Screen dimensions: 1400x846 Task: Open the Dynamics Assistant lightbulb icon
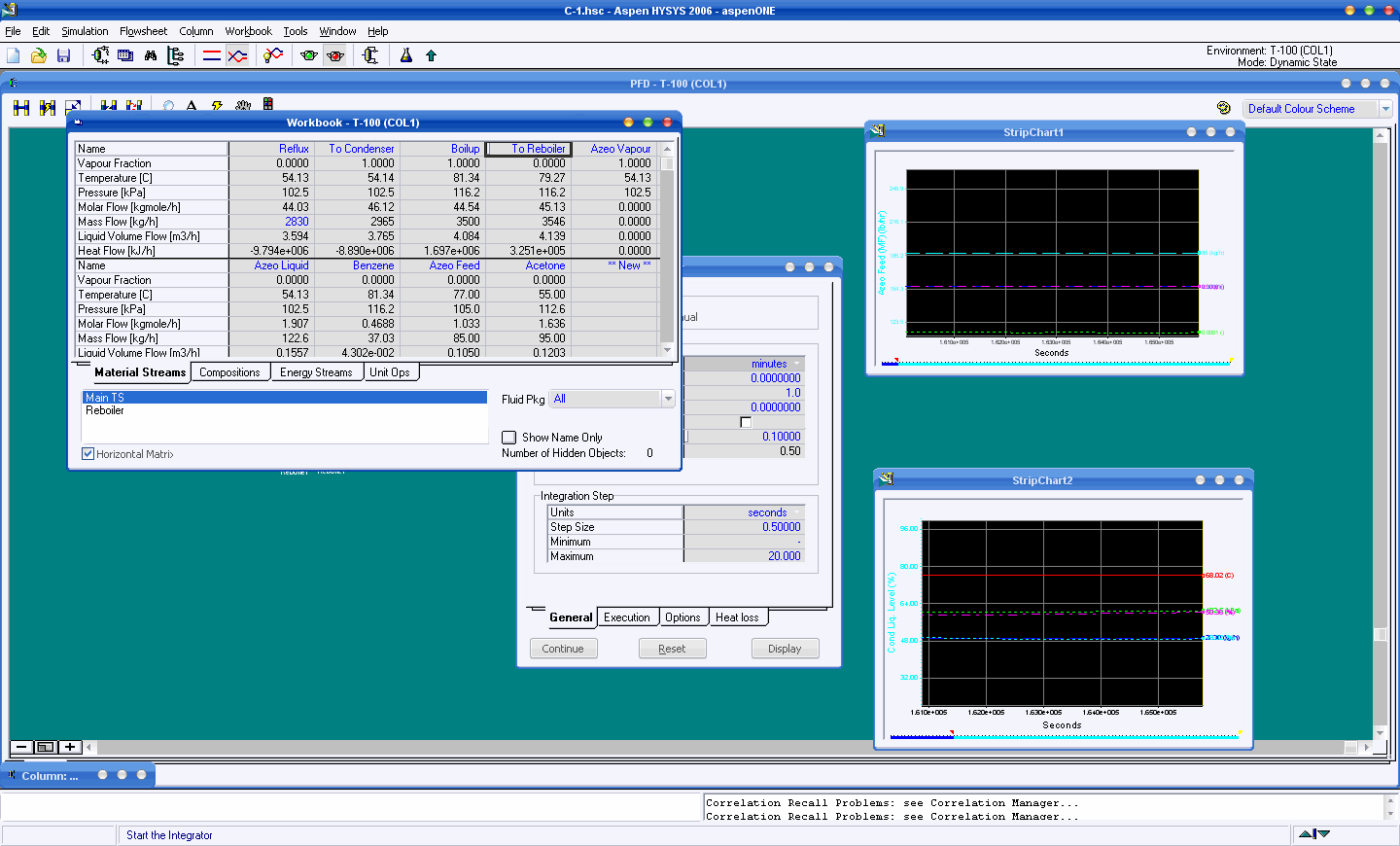click(273, 55)
